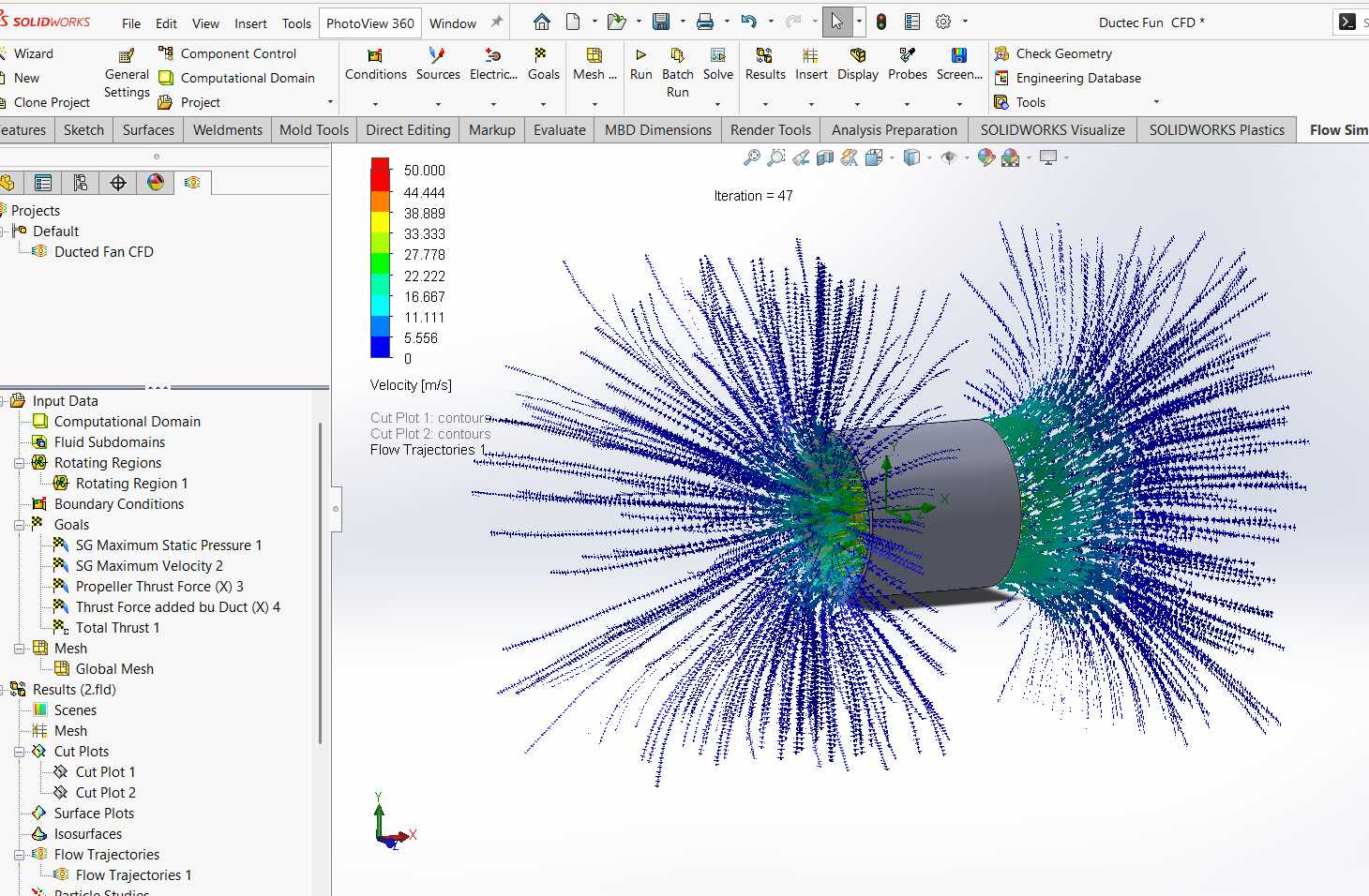The height and width of the screenshot is (896, 1369).
Task: Collapse the Flow Trajectories tree node
Action: pyautogui.click(x=19, y=855)
